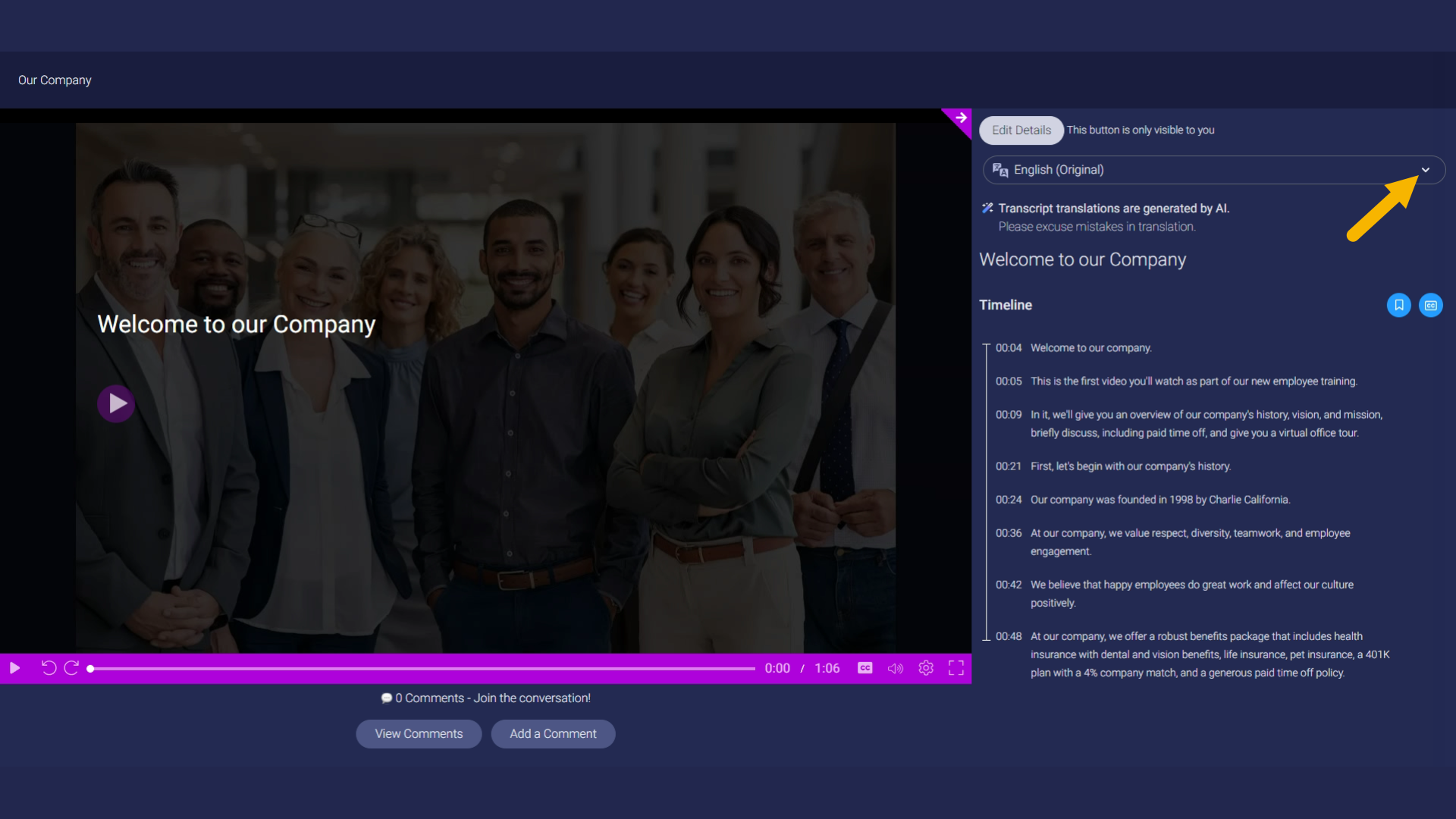Click the Edit Details button
The image size is (1456, 819).
(x=1021, y=130)
